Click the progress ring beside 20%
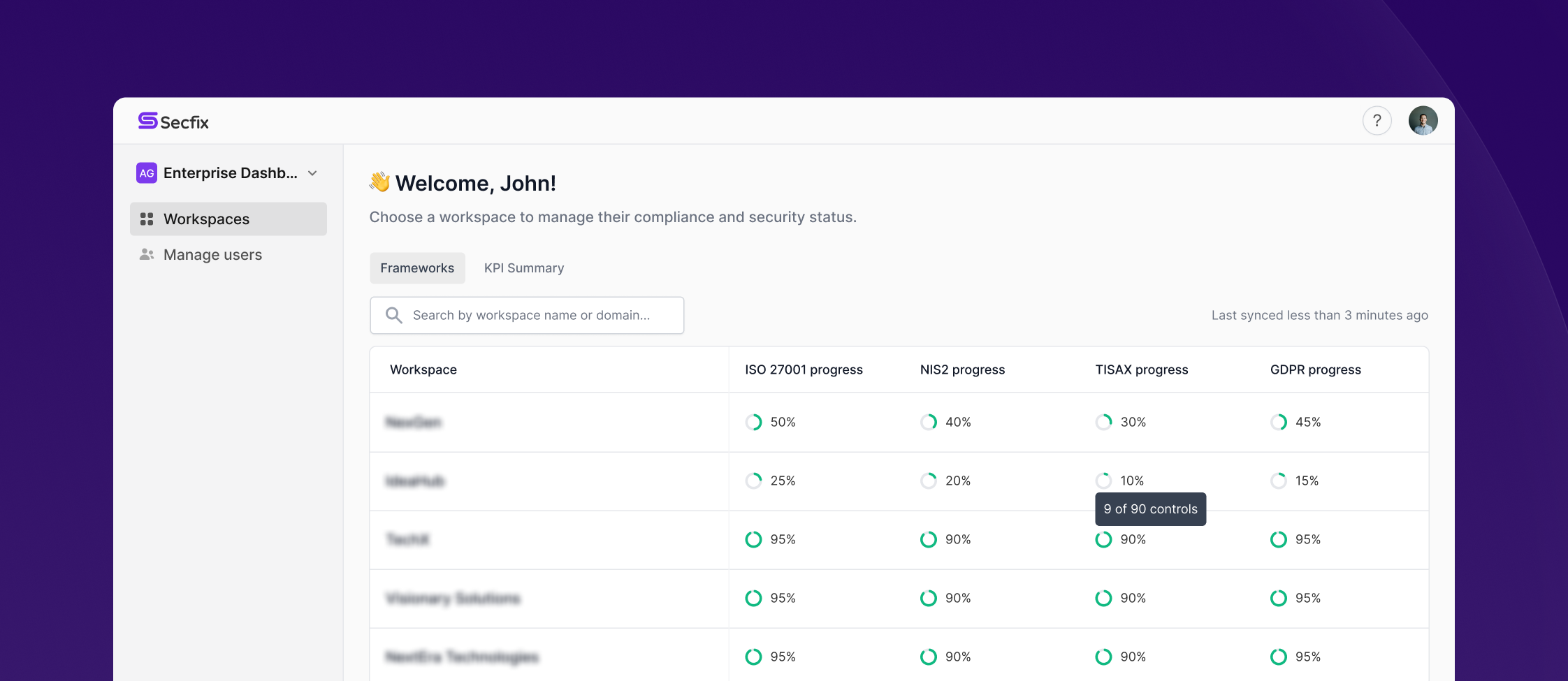This screenshot has height=681, width=1568. click(929, 481)
